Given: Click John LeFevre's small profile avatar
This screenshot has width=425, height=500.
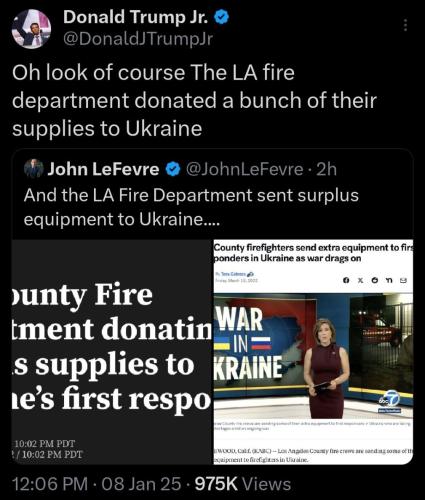Looking at the screenshot, I should [34, 169].
